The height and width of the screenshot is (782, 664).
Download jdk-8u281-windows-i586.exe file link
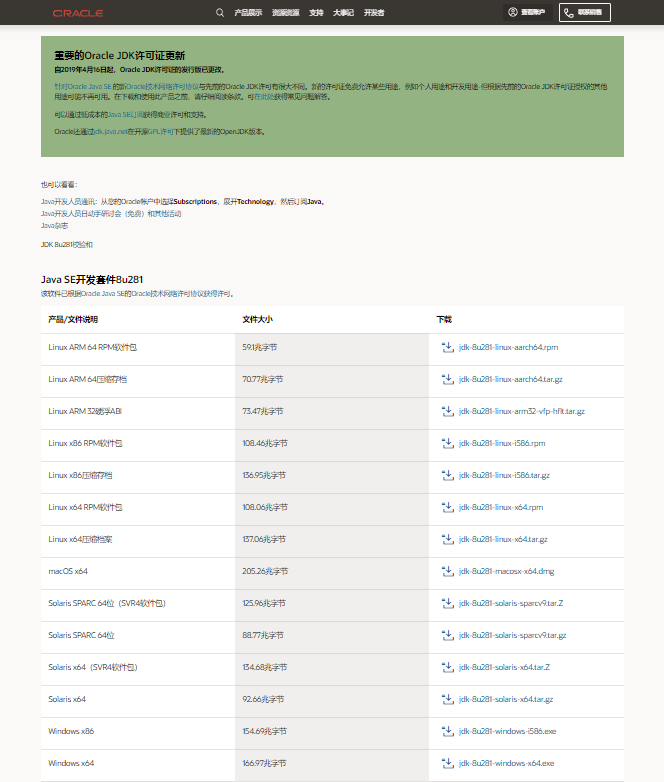(507, 731)
